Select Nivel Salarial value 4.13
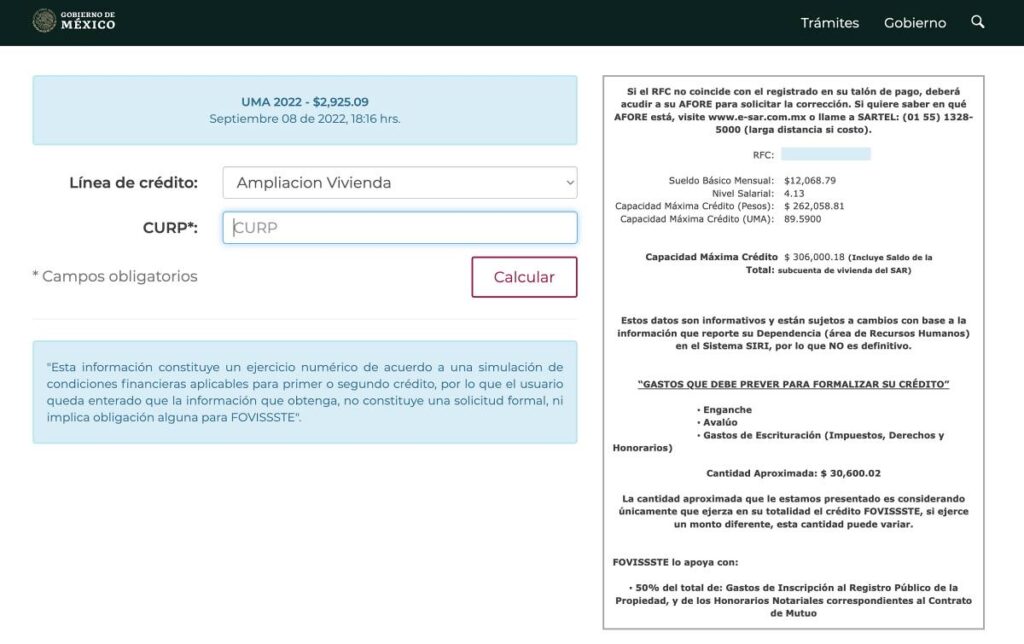The height and width of the screenshot is (644, 1024). (794, 193)
